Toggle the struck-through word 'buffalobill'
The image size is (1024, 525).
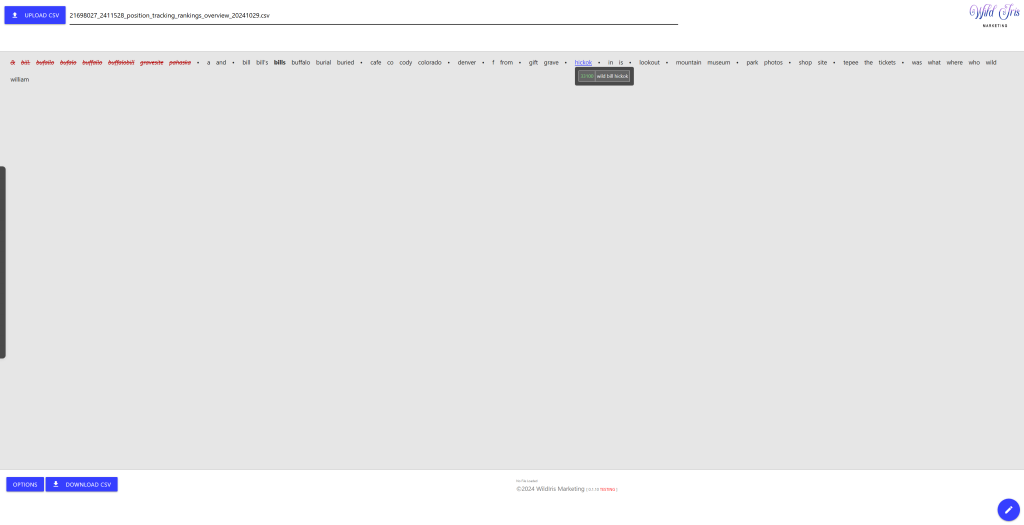click(121, 62)
